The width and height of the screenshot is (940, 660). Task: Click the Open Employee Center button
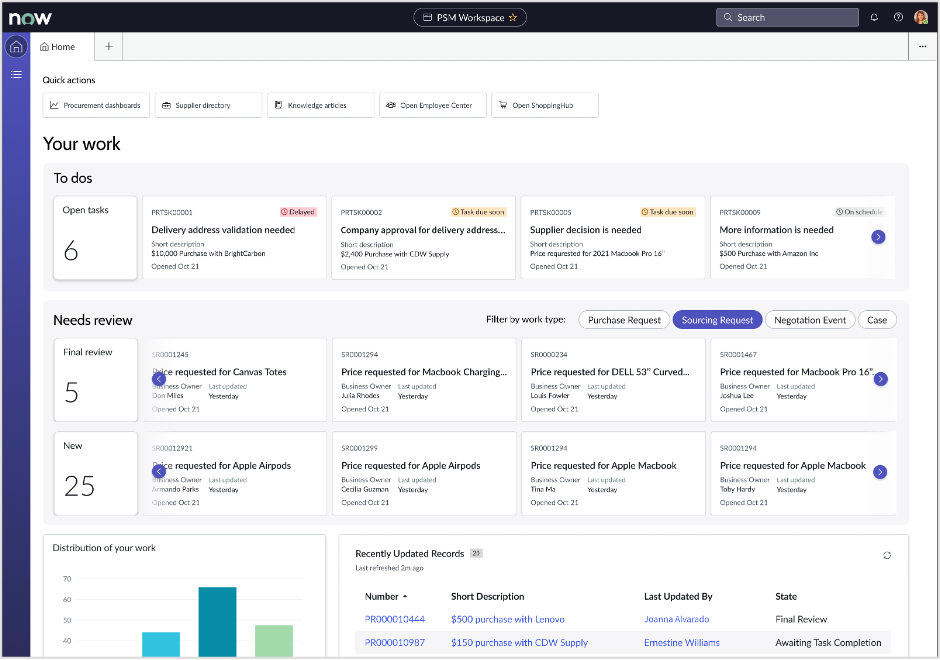(x=432, y=105)
